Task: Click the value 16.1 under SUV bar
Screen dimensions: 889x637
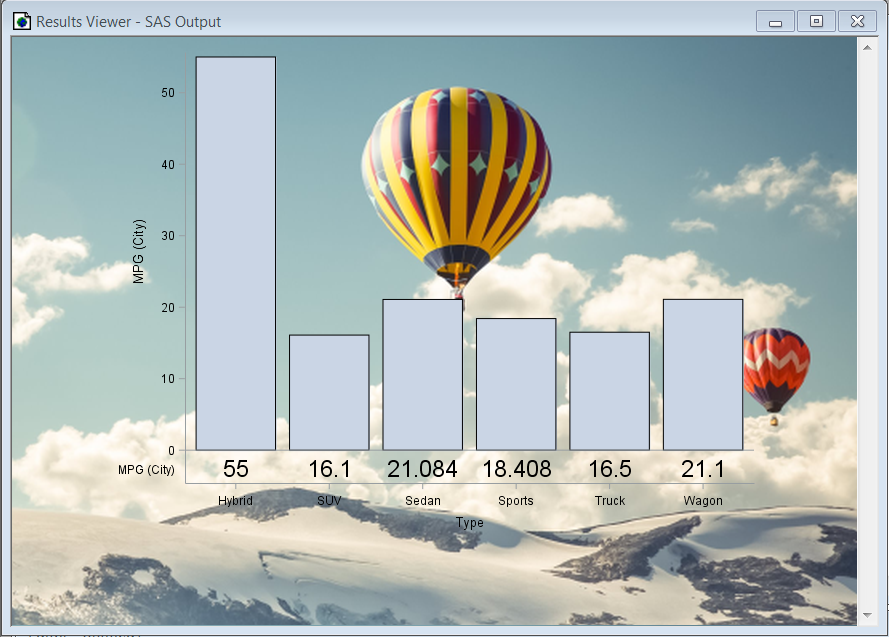Action: (329, 469)
